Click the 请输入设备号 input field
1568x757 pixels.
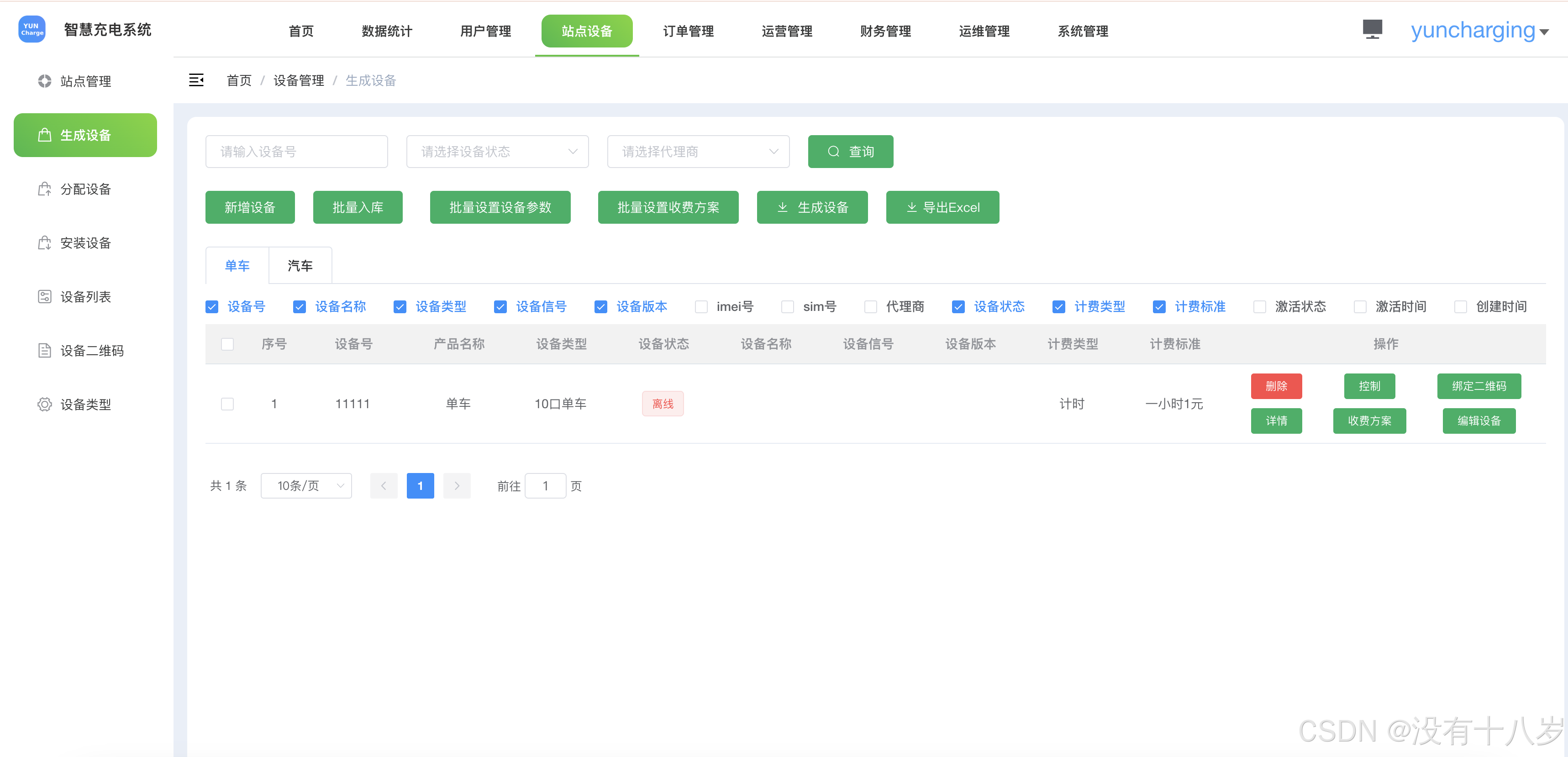(x=296, y=152)
